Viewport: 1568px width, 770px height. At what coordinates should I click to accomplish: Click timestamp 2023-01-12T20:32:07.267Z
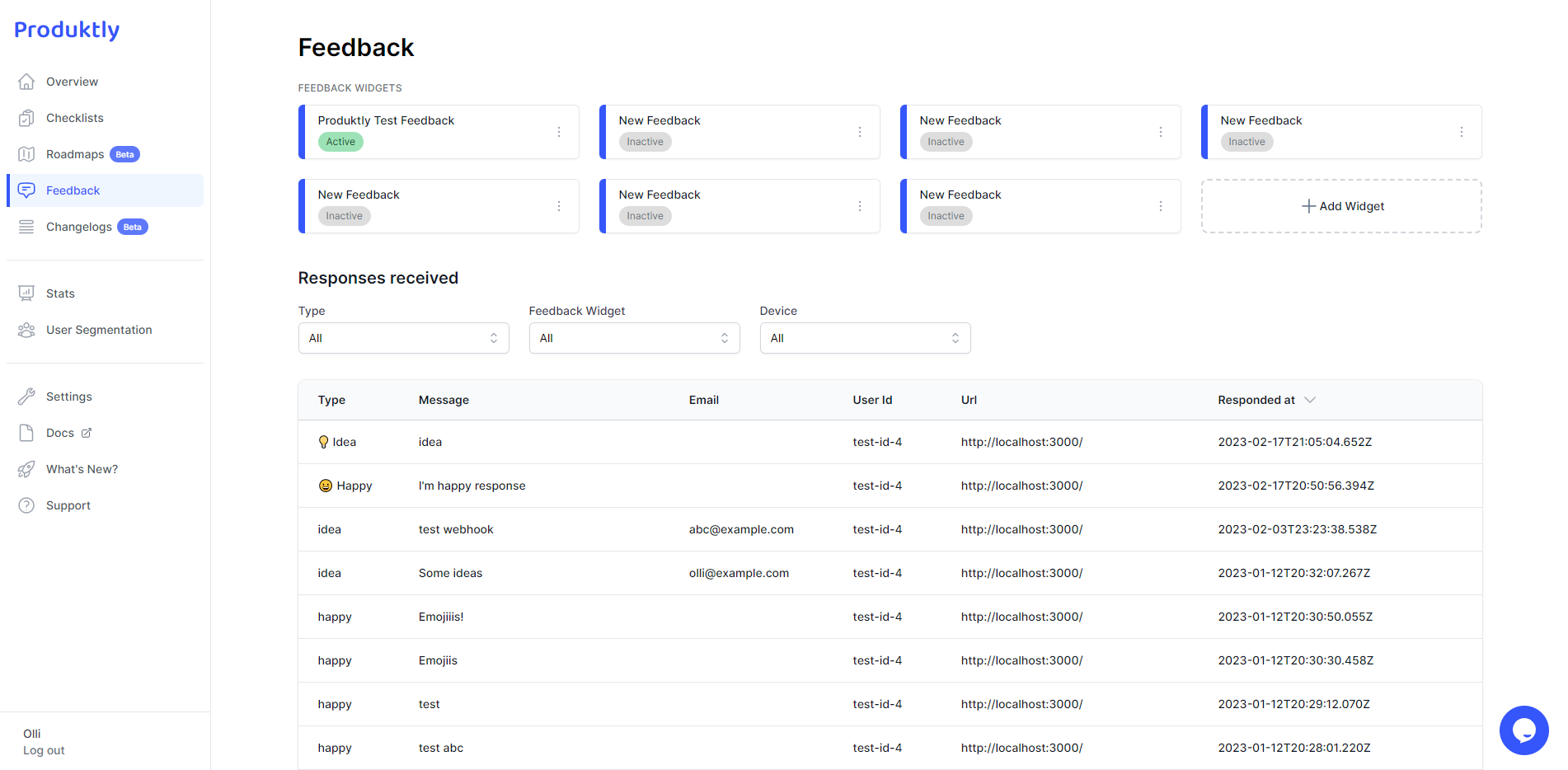(1294, 573)
